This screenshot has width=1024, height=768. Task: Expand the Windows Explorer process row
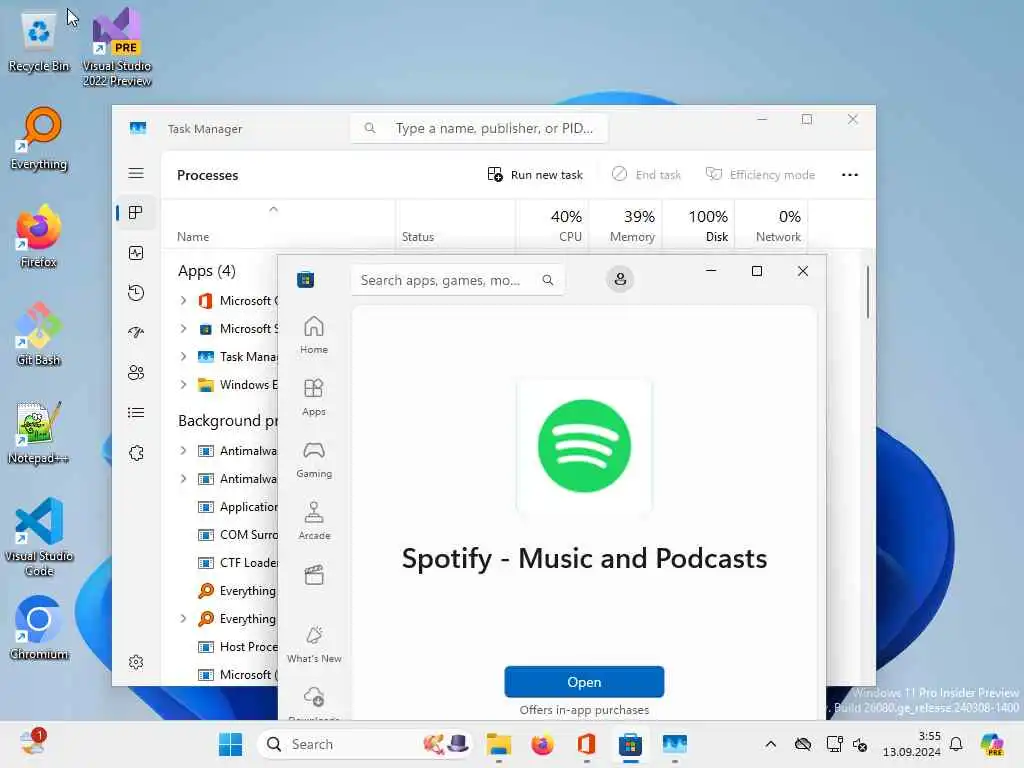184,385
